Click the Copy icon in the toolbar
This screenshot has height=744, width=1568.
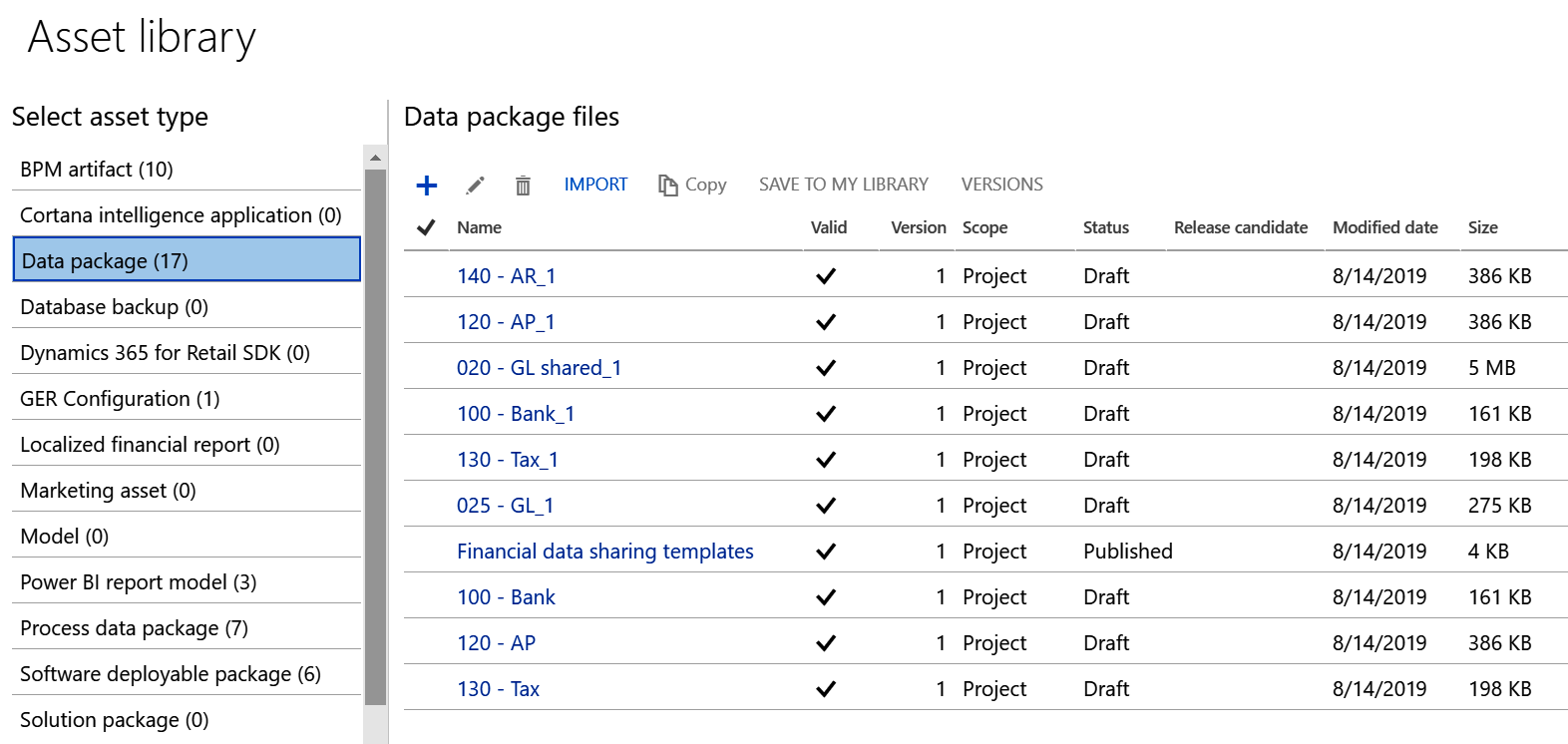pyautogui.click(x=667, y=186)
